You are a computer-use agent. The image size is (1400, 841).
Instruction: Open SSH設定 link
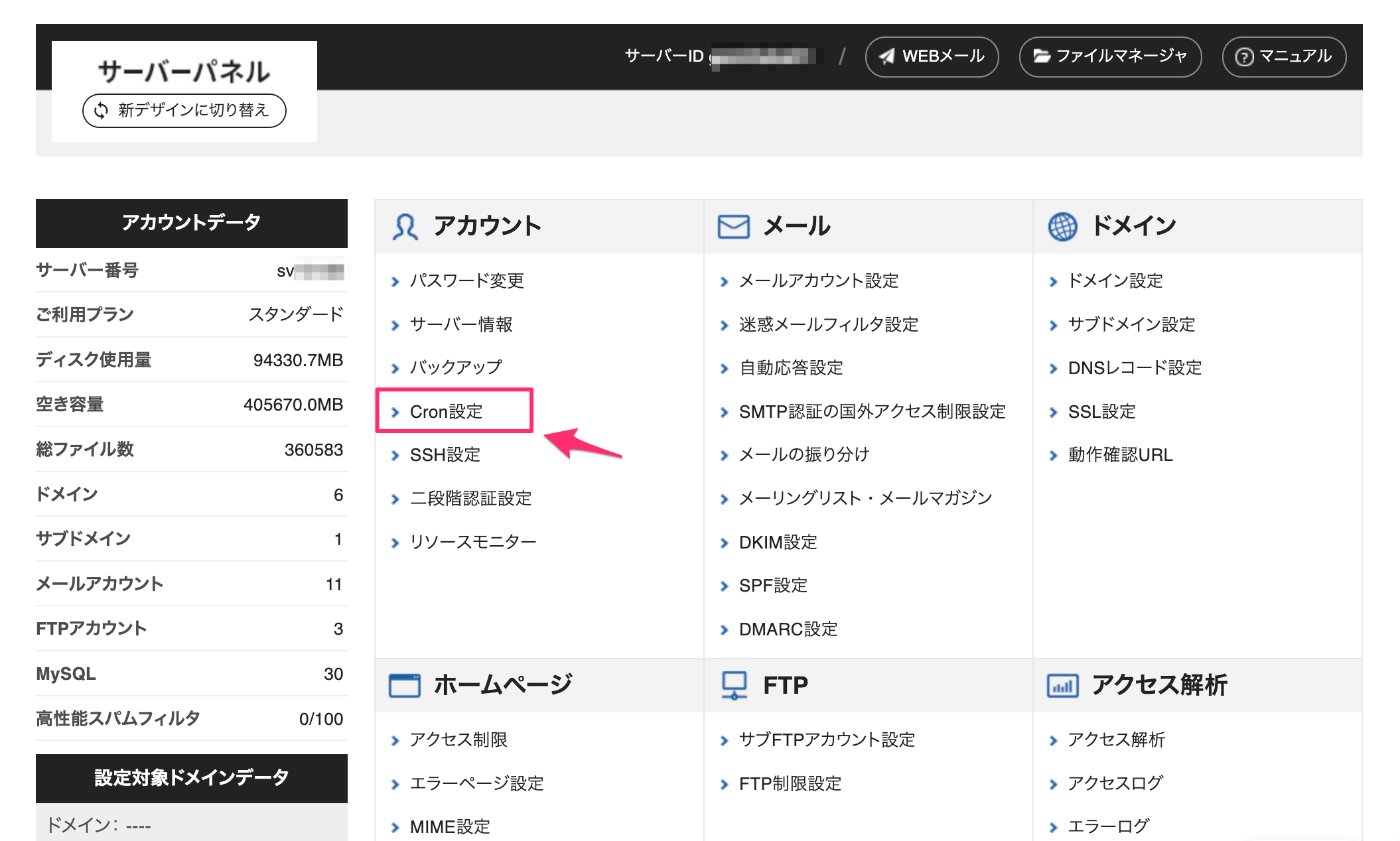point(445,455)
